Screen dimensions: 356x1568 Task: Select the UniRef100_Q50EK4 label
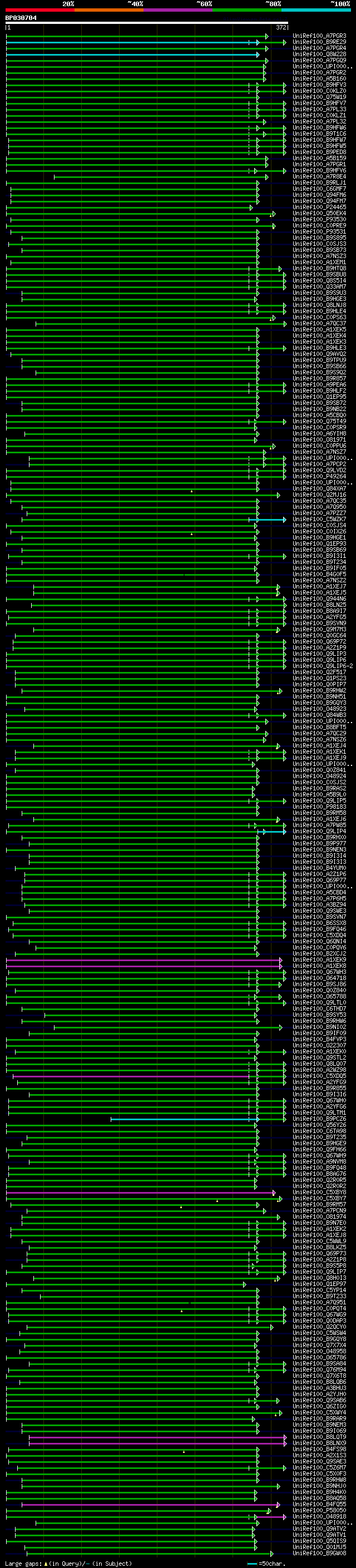pyautogui.click(x=319, y=213)
